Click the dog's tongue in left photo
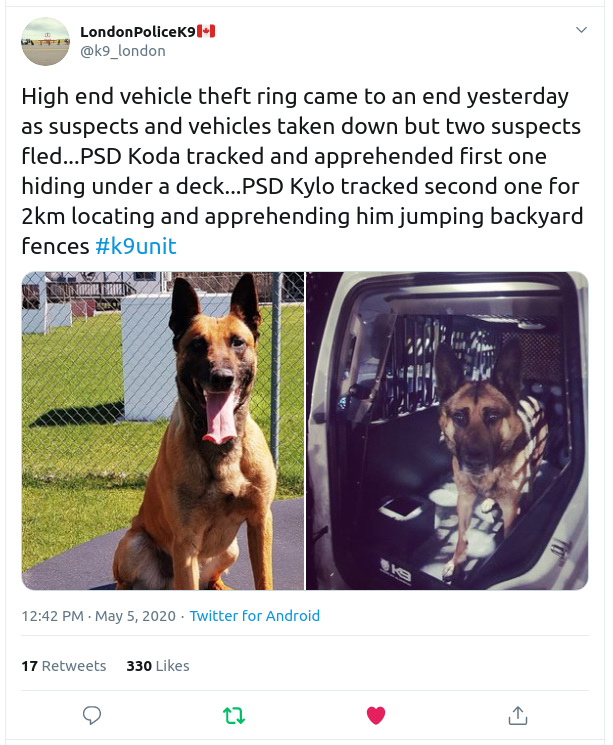The image size is (613, 745). pyautogui.click(x=219, y=417)
